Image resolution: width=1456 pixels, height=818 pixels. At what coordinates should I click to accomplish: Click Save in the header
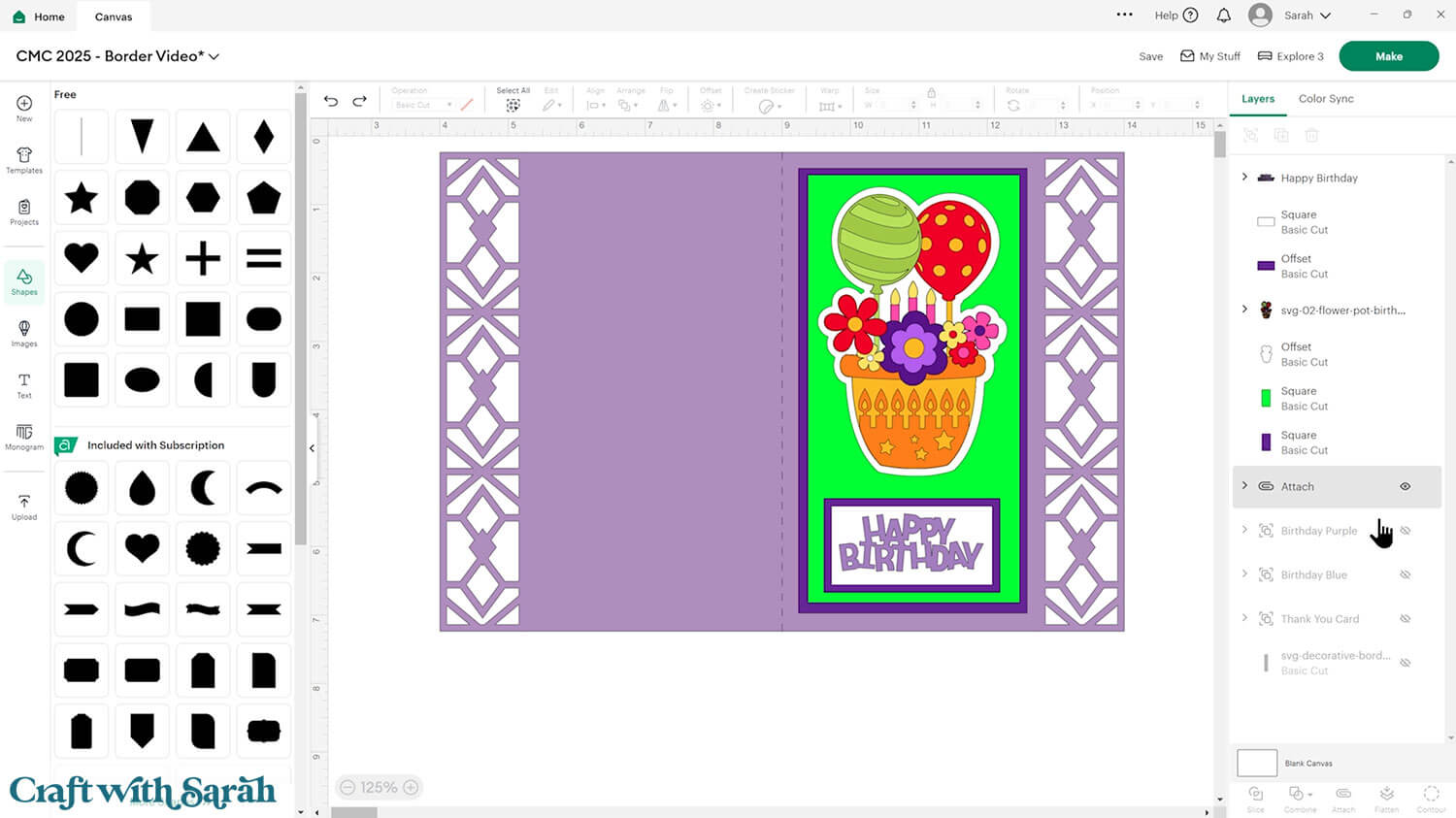click(1150, 56)
